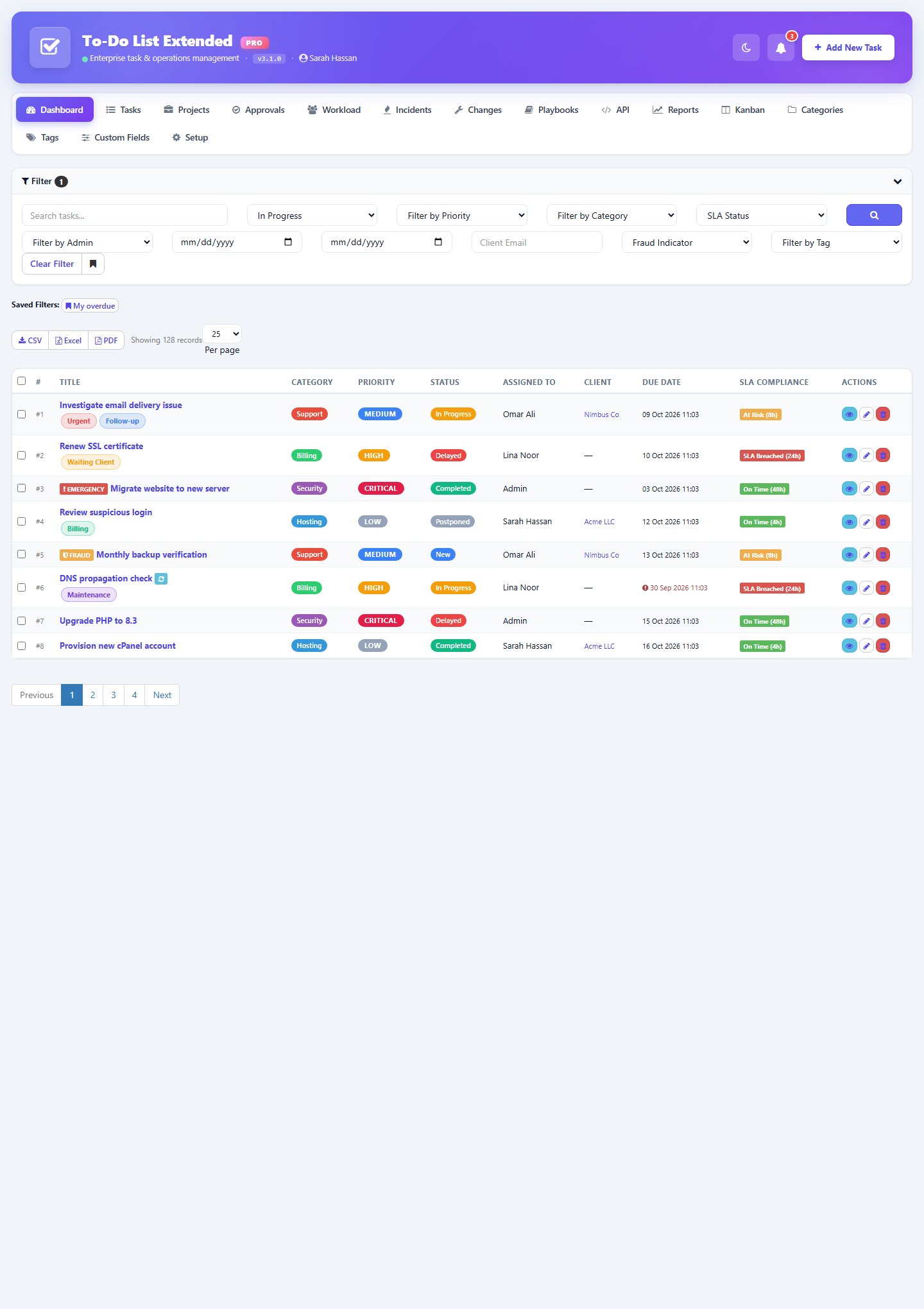The image size is (924, 1309).
Task: Open notifications bell icon
Action: point(780,47)
